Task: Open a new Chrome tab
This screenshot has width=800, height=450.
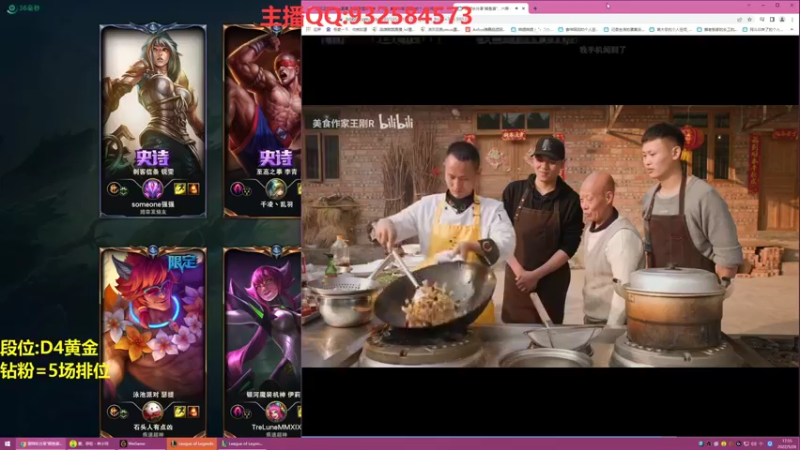Action: coord(535,9)
